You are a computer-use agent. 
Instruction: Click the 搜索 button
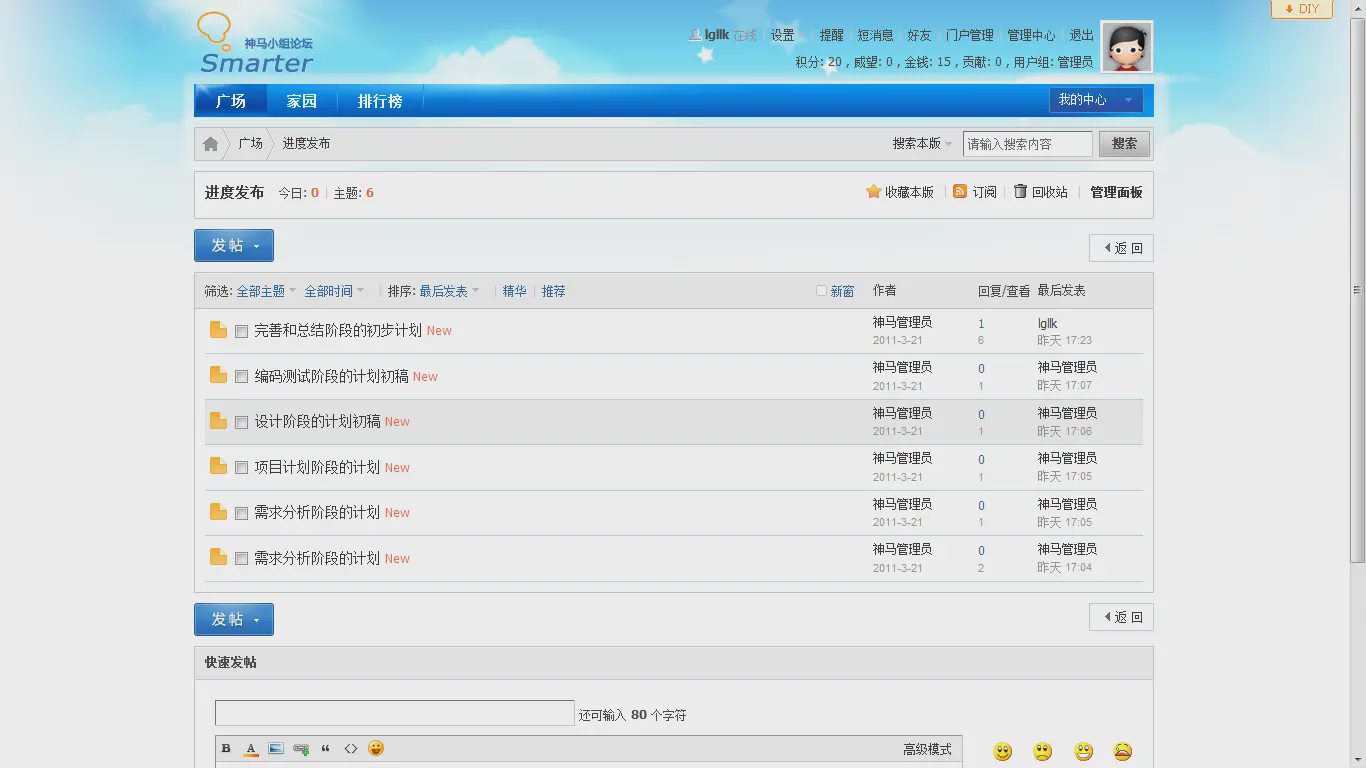click(1124, 144)
